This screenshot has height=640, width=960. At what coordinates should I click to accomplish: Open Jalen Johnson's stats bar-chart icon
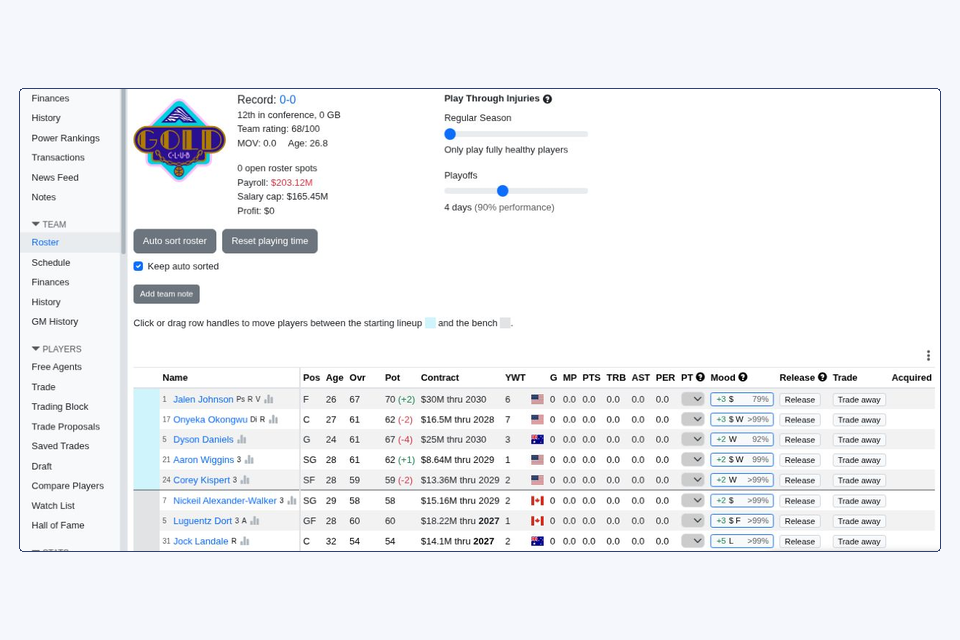269,399
